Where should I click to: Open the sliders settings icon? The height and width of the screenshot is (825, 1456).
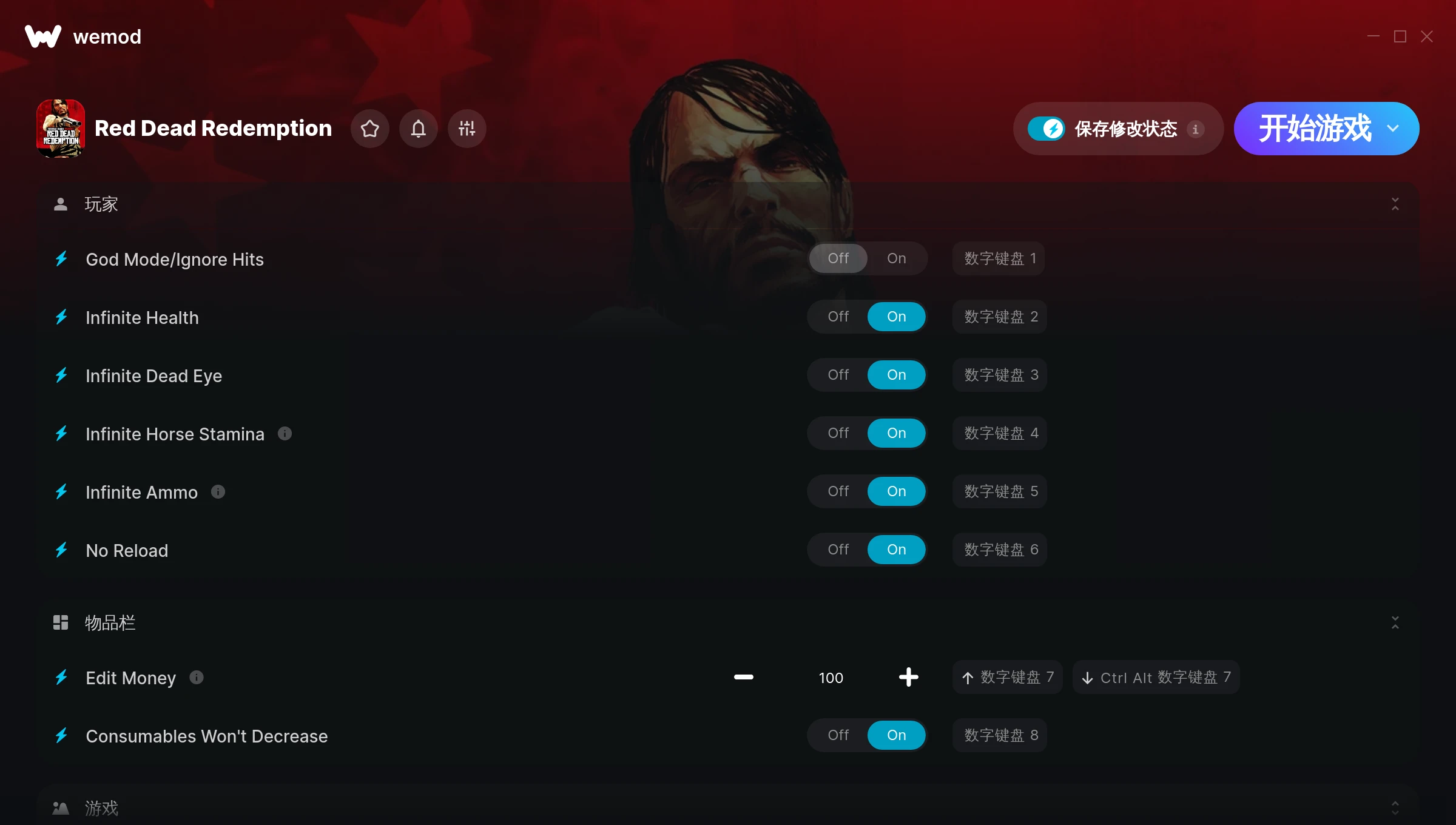point(467,129)
